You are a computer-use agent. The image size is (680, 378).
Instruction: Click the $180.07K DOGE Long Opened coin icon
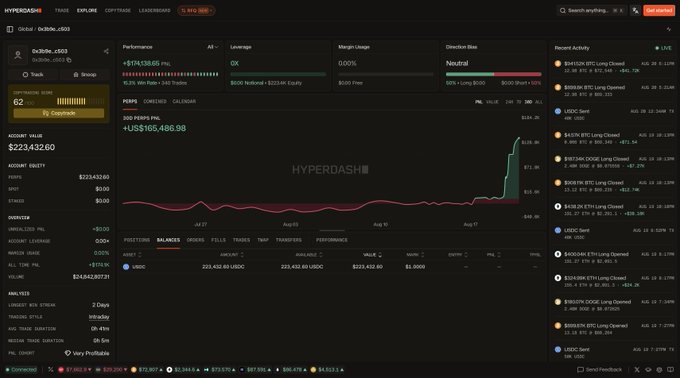point(558,302)
